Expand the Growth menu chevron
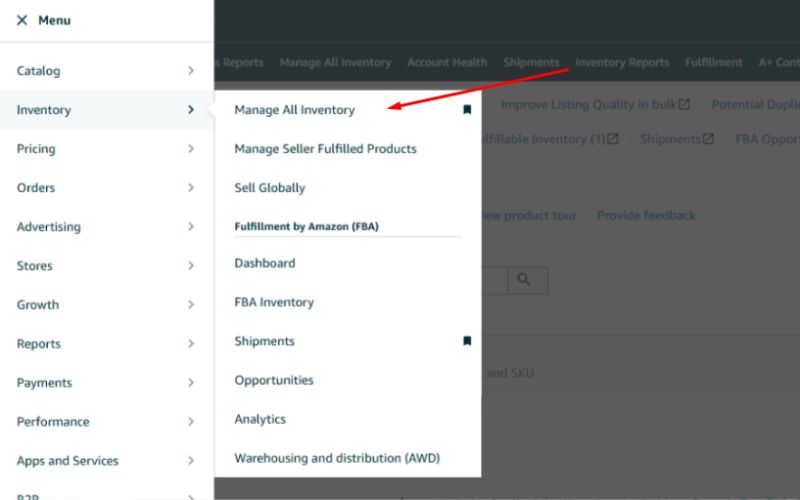Screen dimensions: 800x500 point(191,305)
